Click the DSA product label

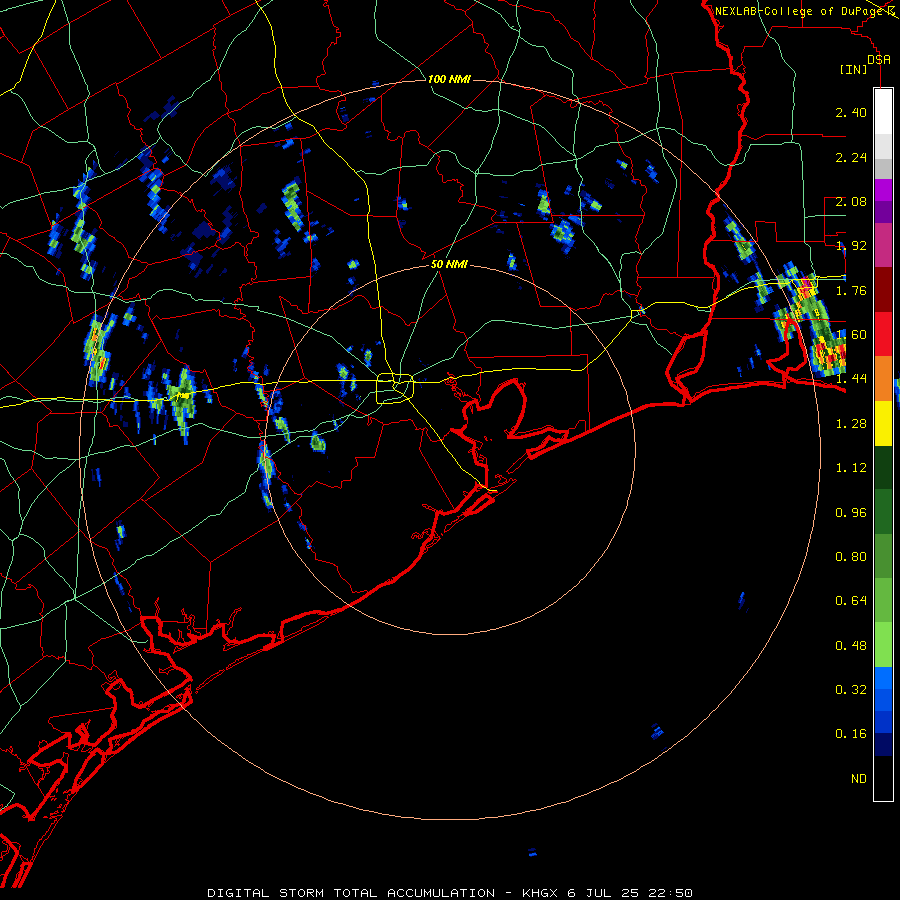pyautogui.click(x=879, y=60)
